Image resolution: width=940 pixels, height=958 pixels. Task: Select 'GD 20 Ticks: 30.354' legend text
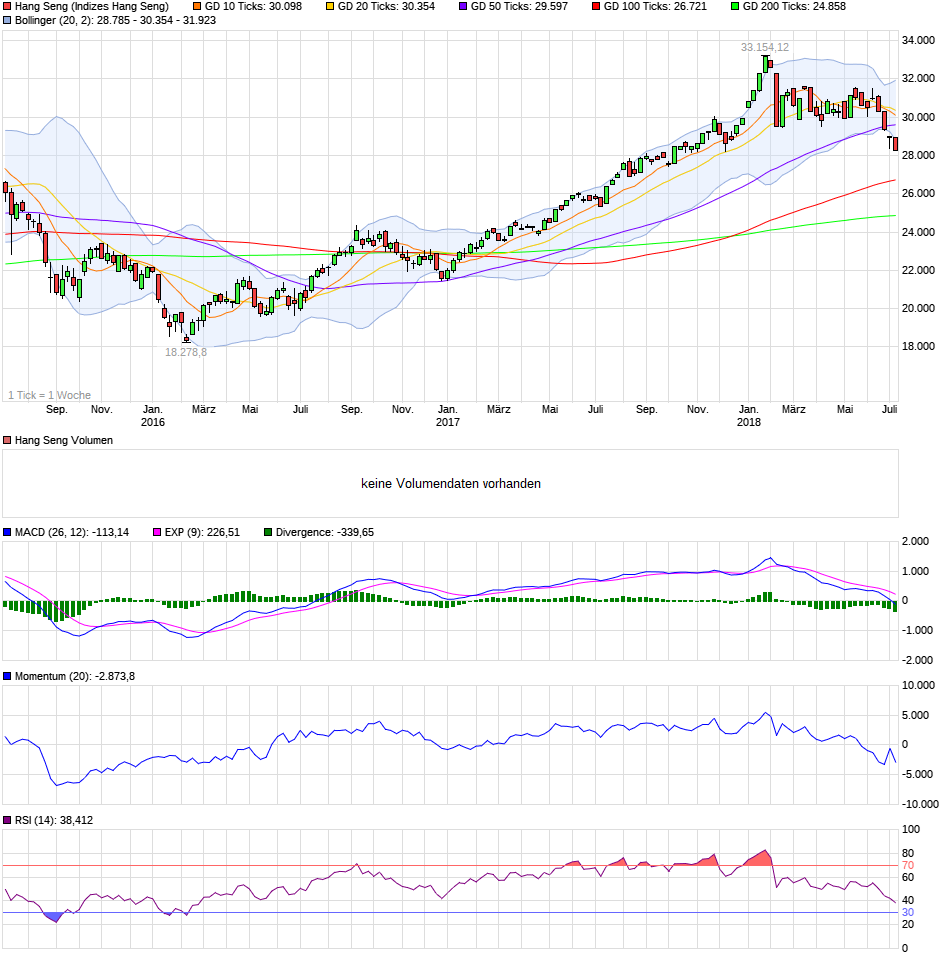387,7
